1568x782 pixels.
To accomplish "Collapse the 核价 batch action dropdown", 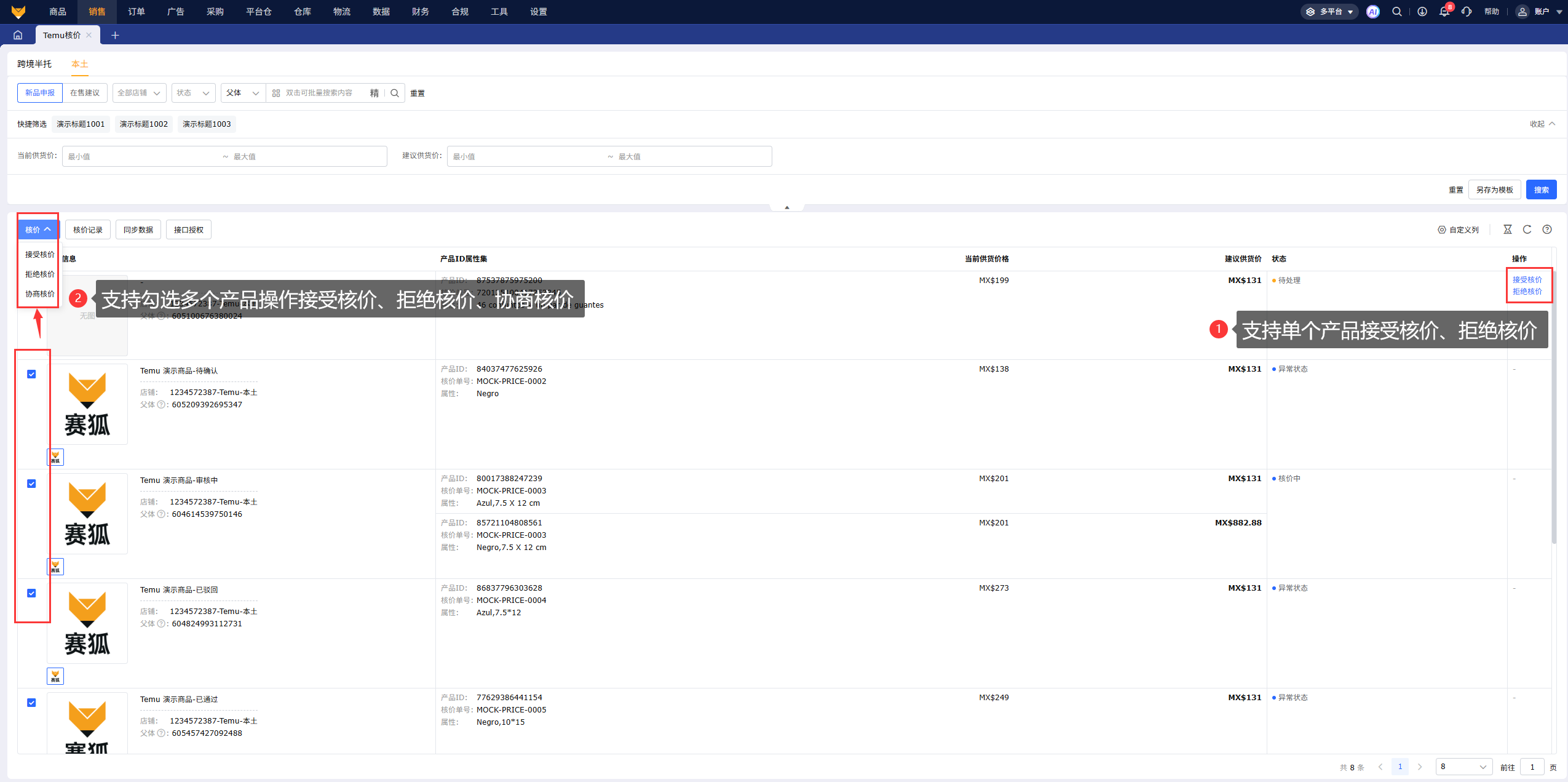I will point(38,229).
